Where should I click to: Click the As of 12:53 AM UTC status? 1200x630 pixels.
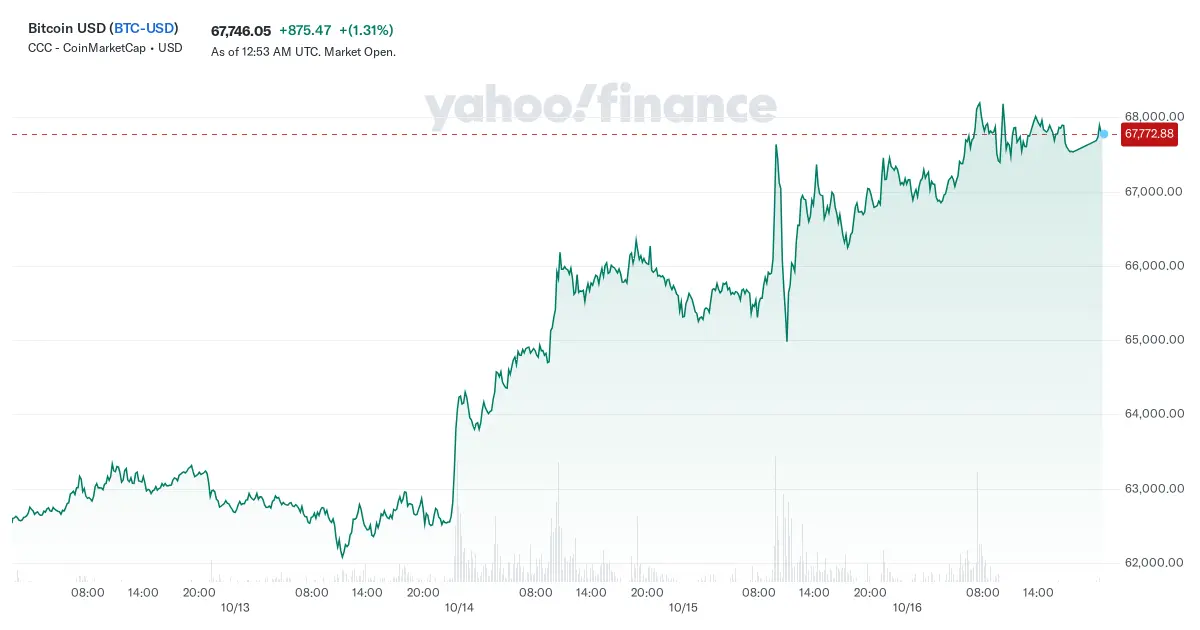303,52
